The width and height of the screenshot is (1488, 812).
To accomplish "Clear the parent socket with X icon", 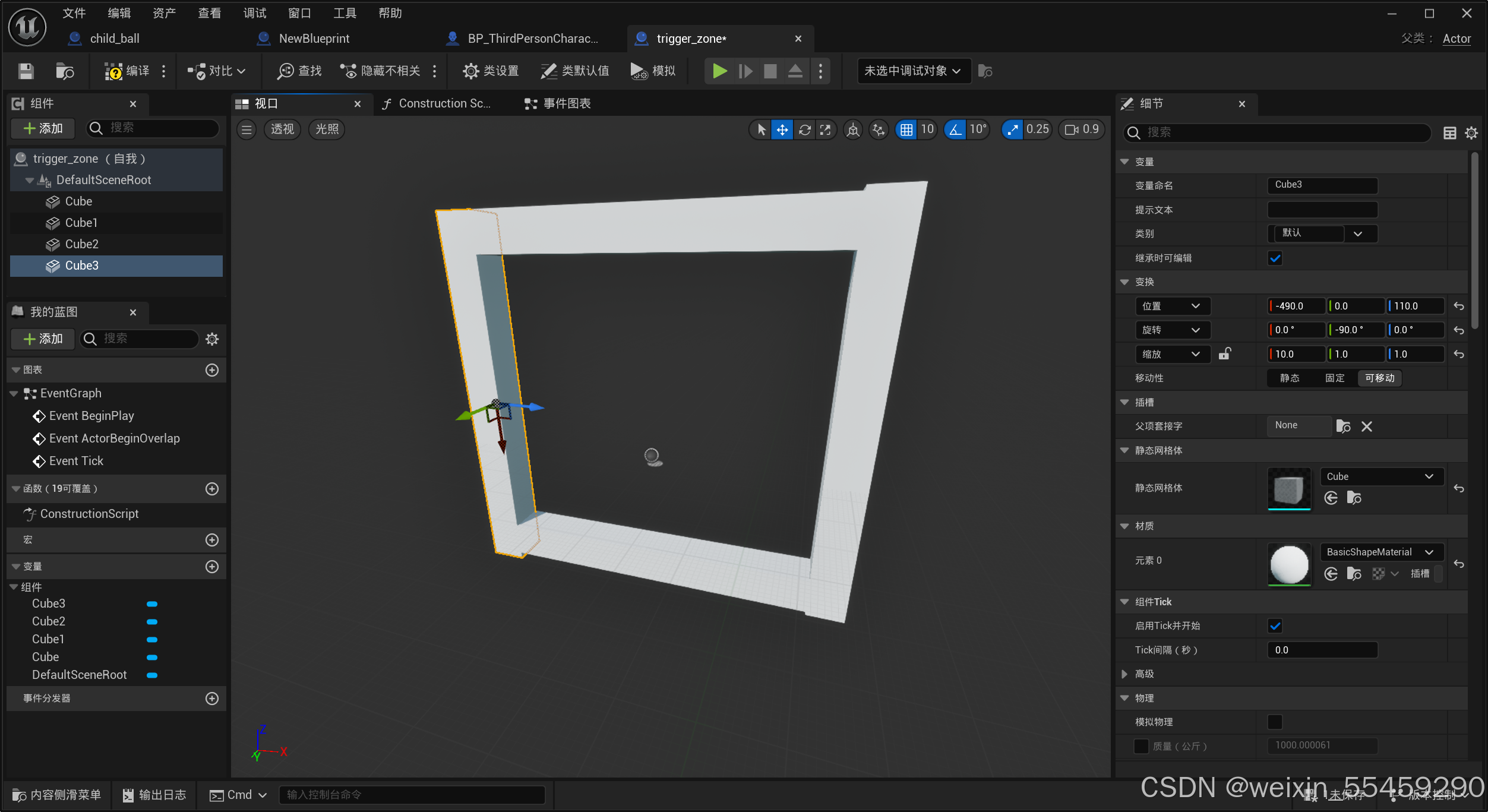I will pos(1366,426).
